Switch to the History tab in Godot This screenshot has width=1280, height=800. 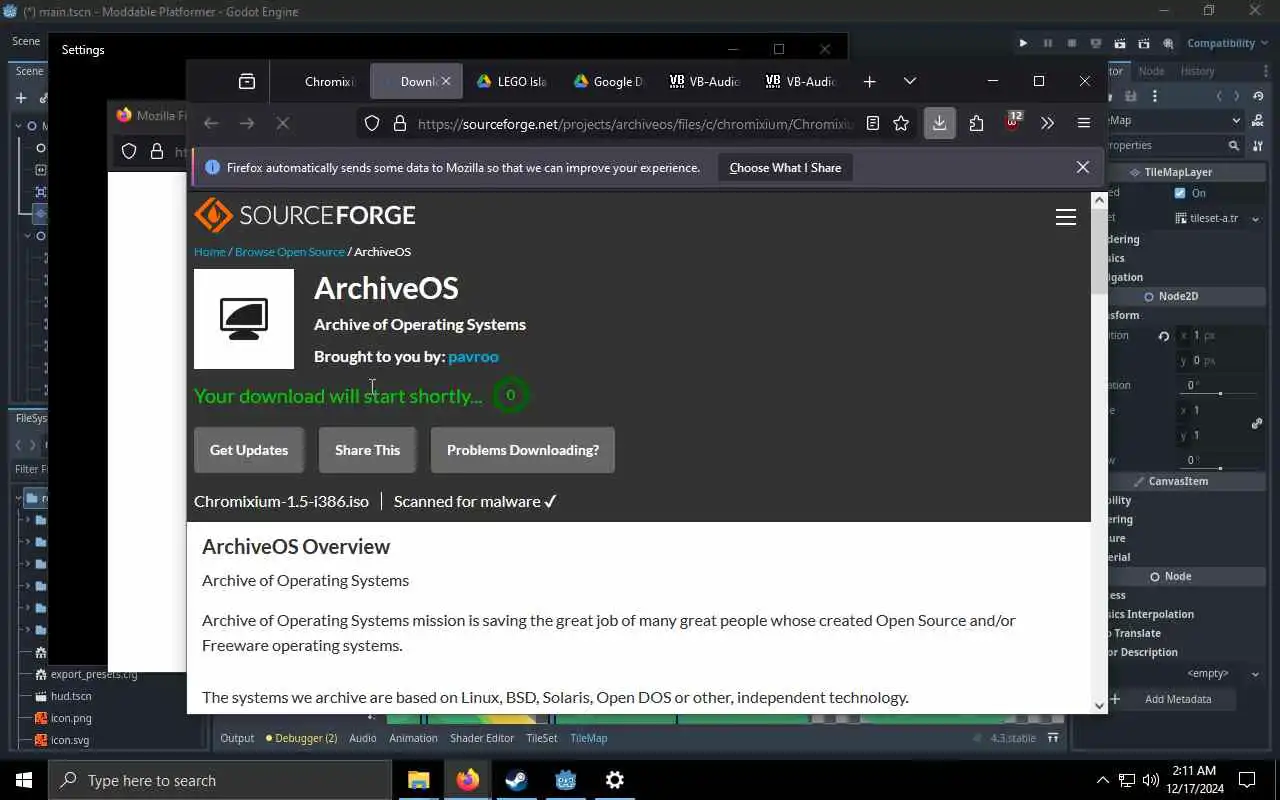(x=1197, y=71)
